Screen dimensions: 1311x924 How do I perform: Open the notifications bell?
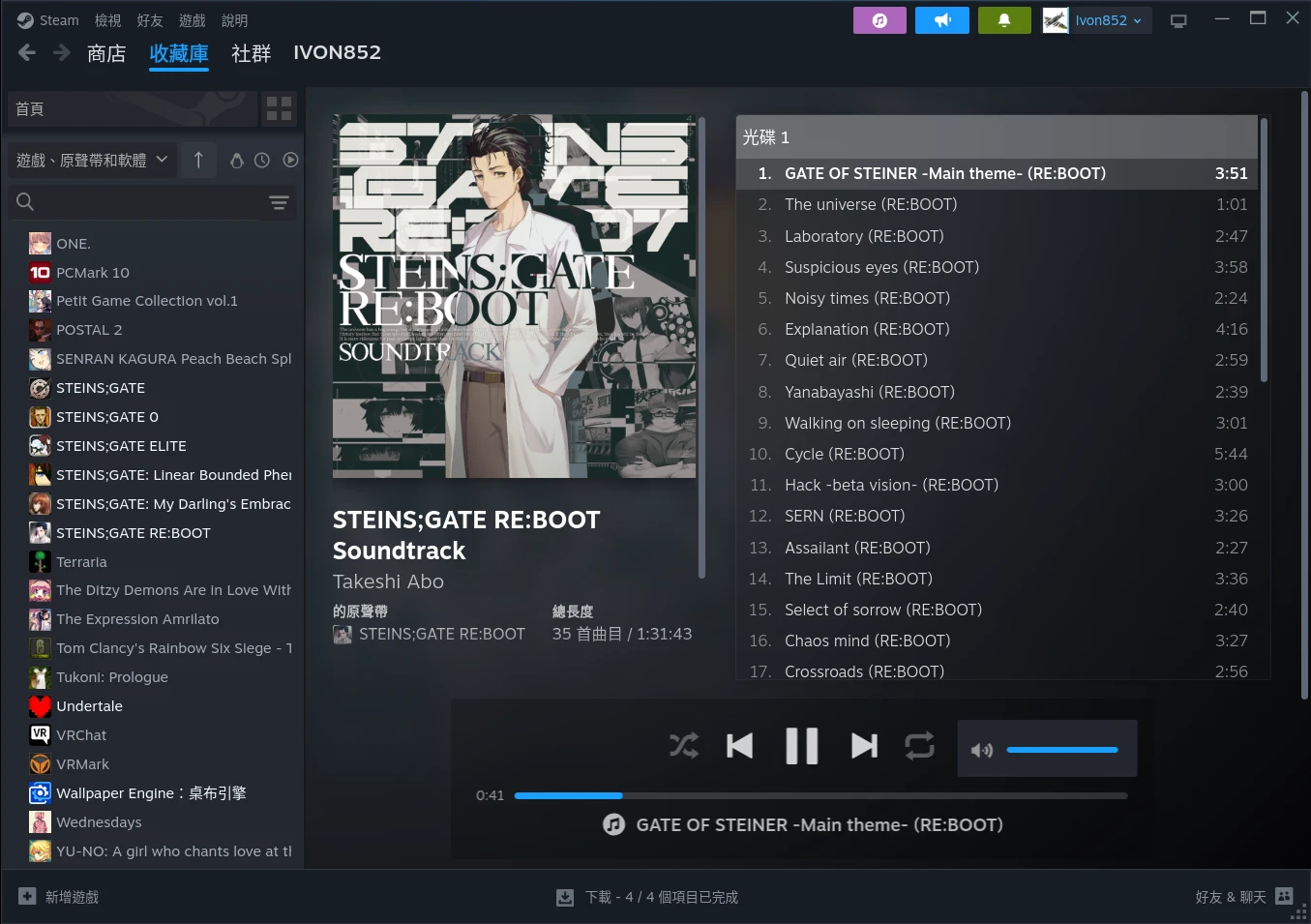click(x=1004, y=20)
